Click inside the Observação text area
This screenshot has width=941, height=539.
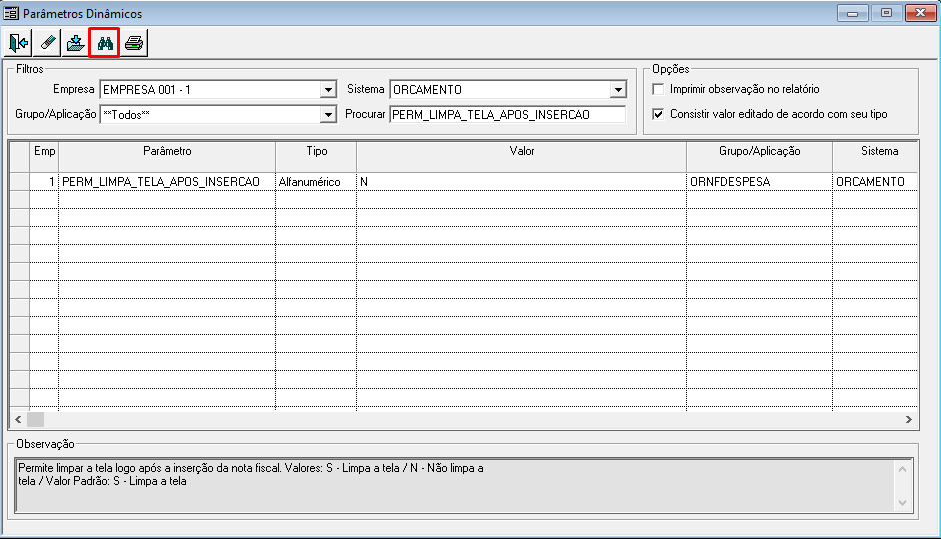455,486
